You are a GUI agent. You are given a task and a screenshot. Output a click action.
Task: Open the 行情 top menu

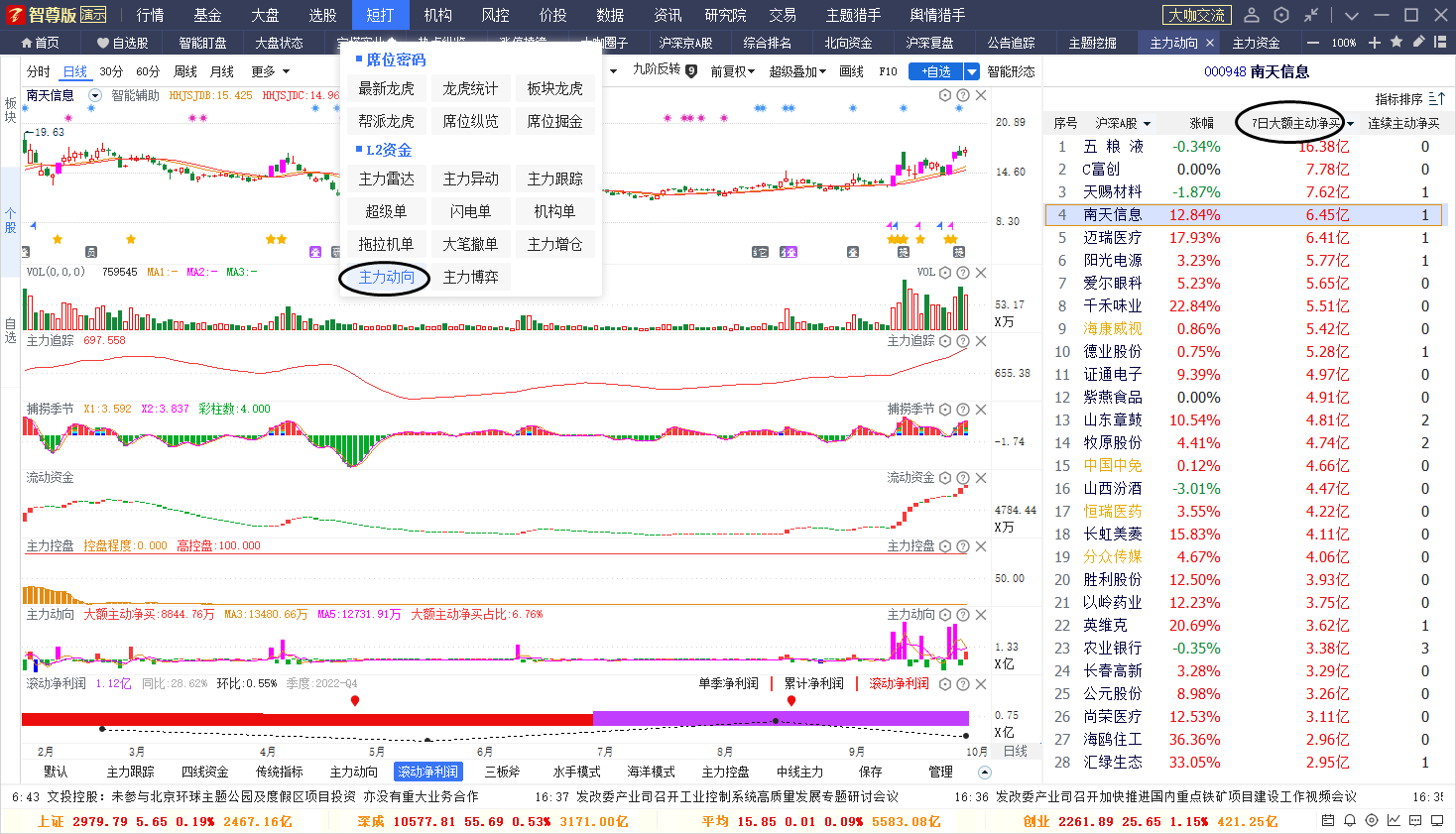(x=151, y=15)
